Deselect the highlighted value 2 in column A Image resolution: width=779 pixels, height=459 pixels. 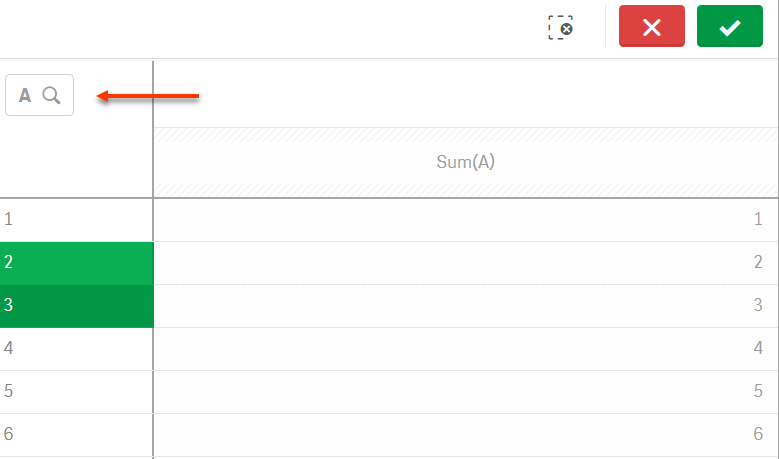point(76,263)
